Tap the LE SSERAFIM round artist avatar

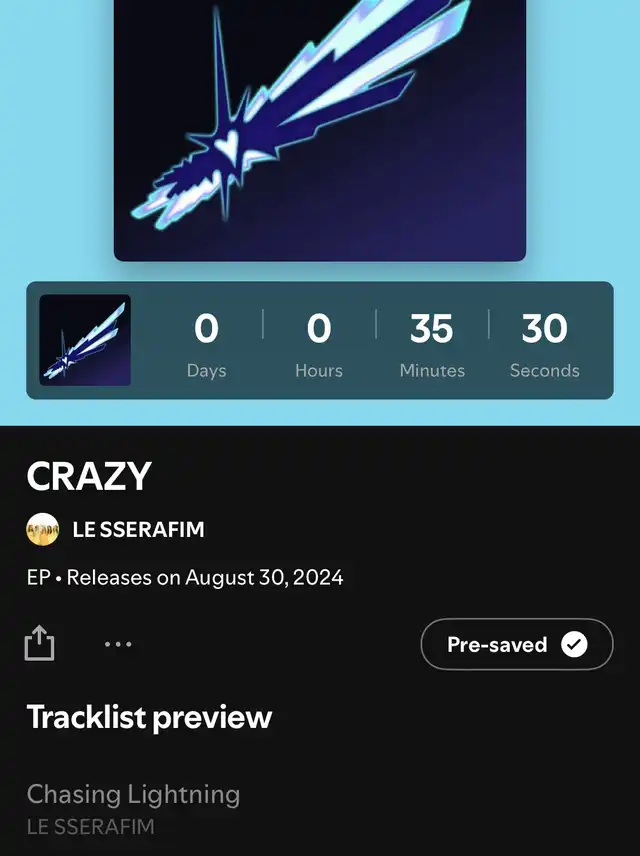click(43, 529)
